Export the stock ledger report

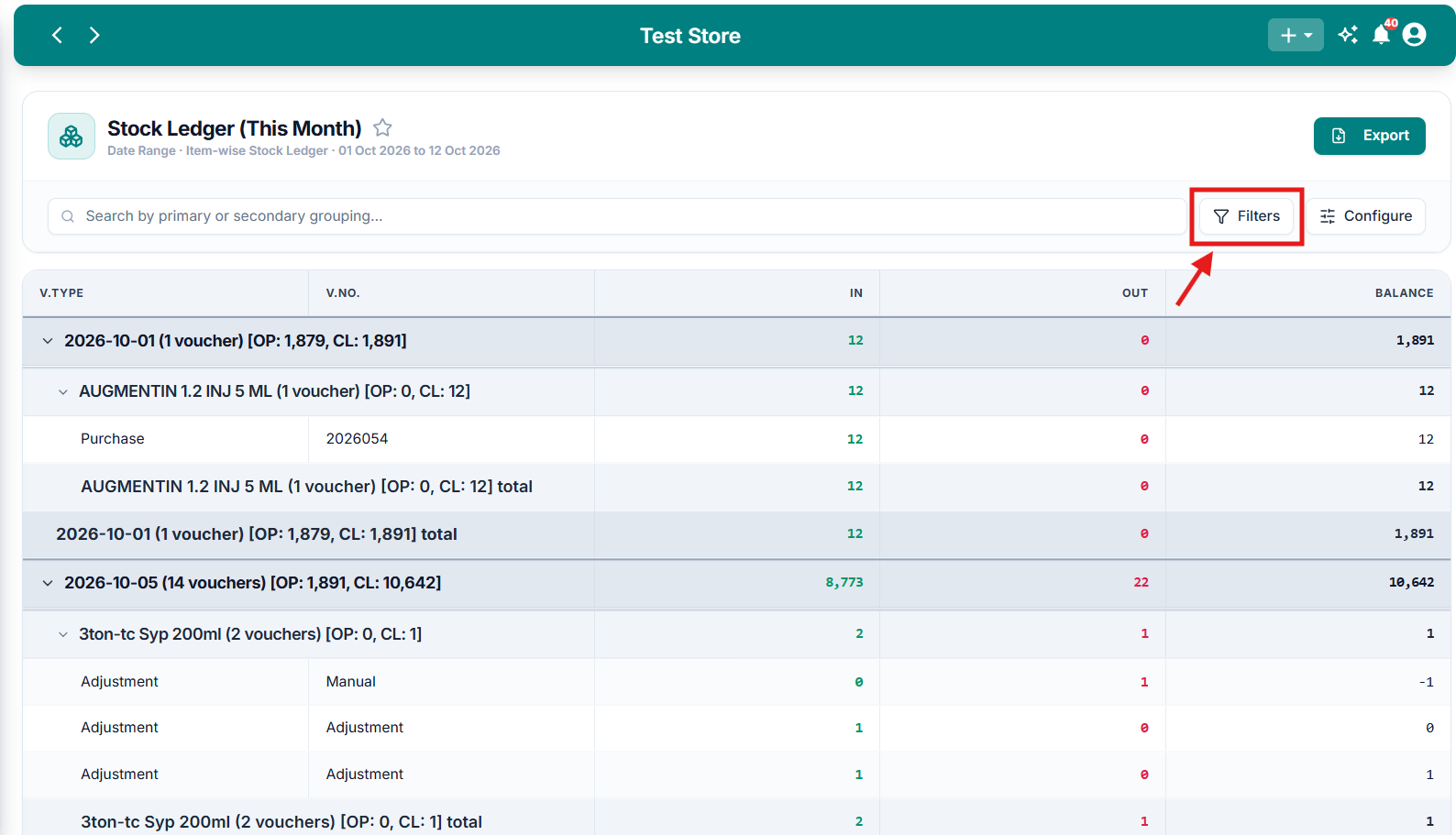coord(1369,136)
